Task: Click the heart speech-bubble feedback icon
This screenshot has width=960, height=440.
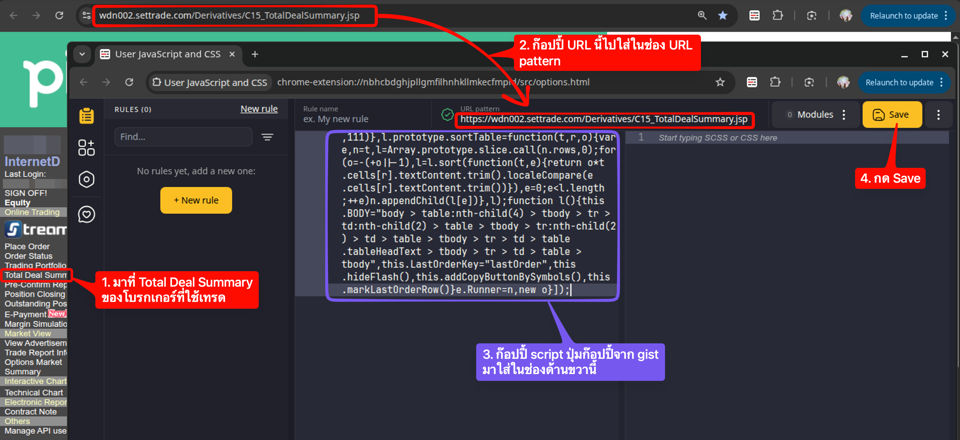Action: [86, 213]
